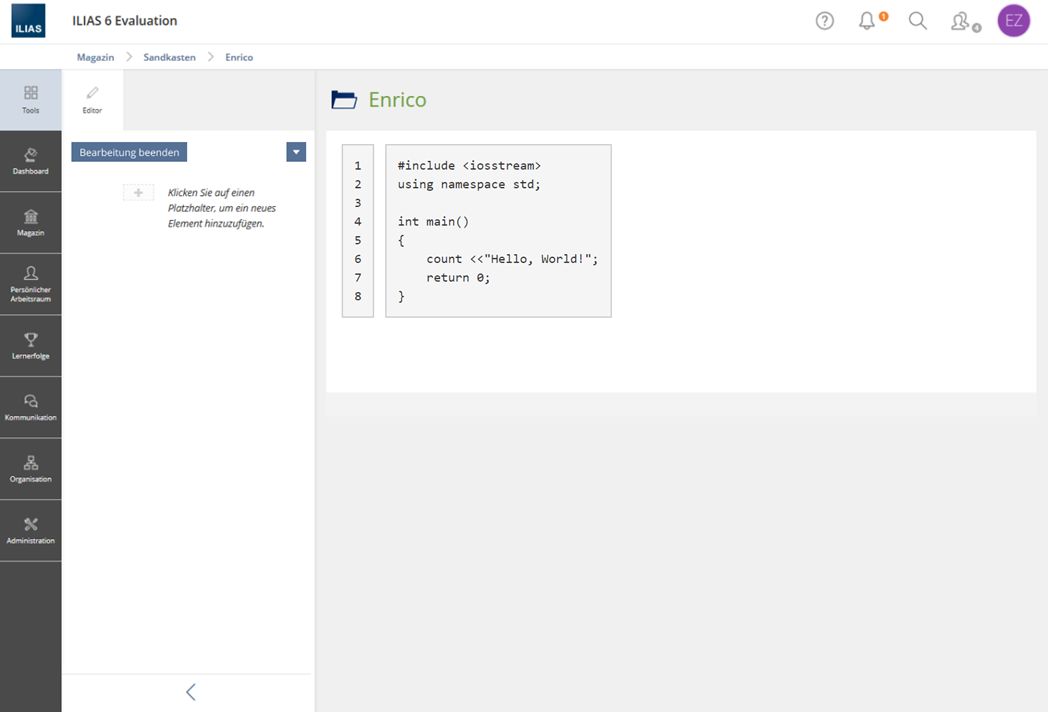Open the notifications bell icon
Screen dimensions: 1048x712
868,21
